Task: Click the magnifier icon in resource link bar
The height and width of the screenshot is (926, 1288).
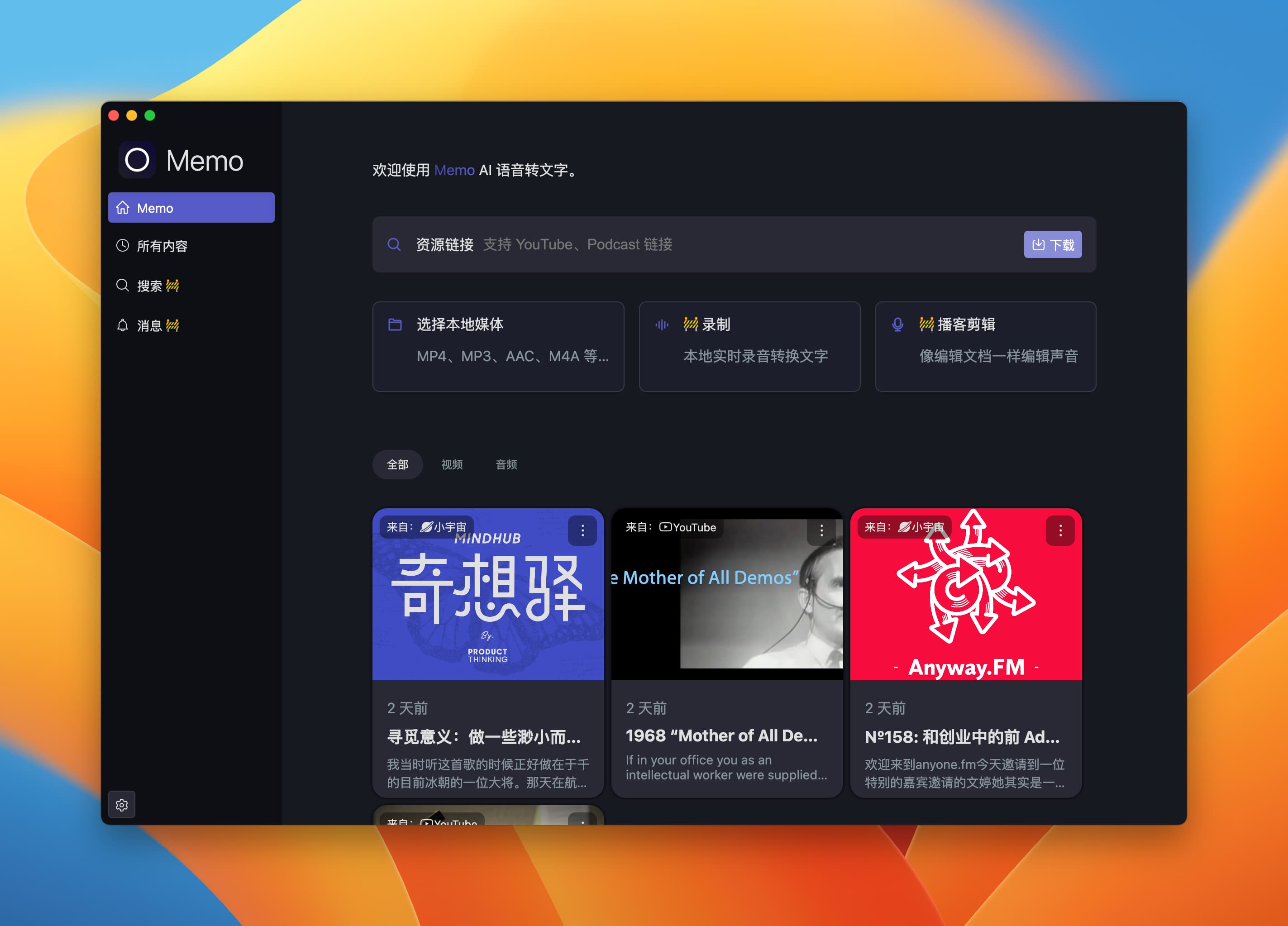Action: tap(394, 244)
